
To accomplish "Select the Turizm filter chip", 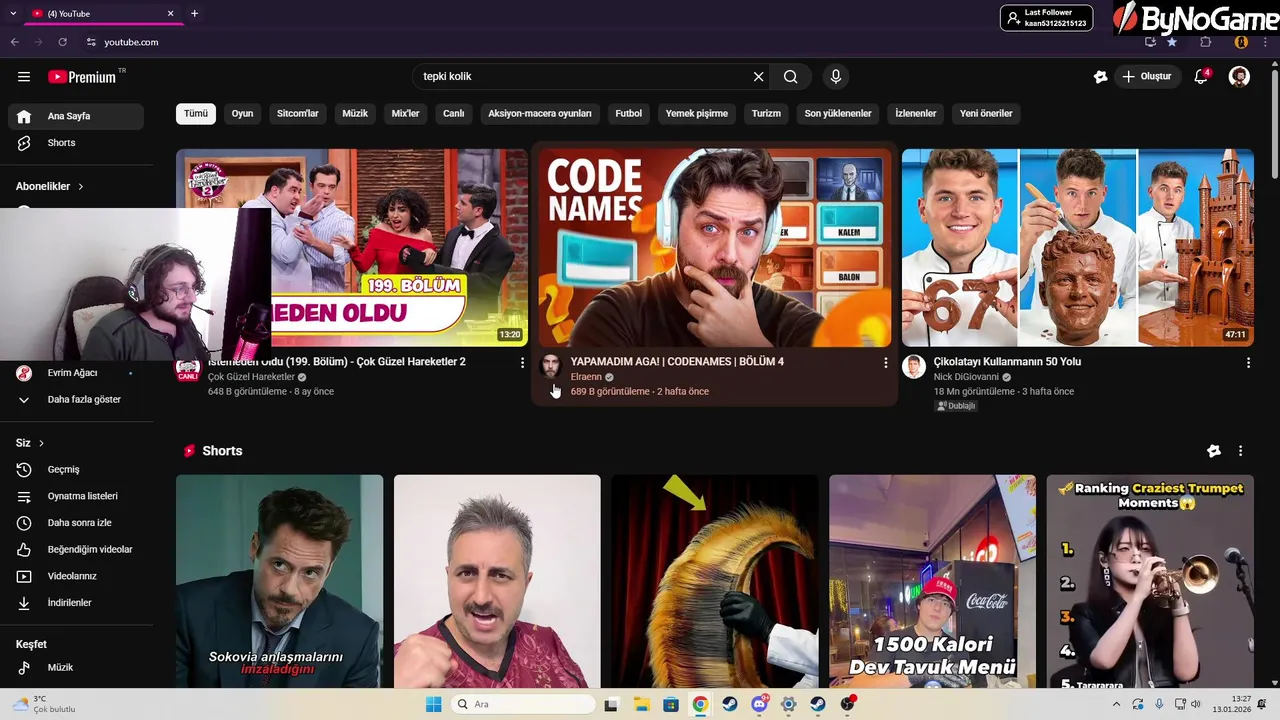I will point(766,113).
